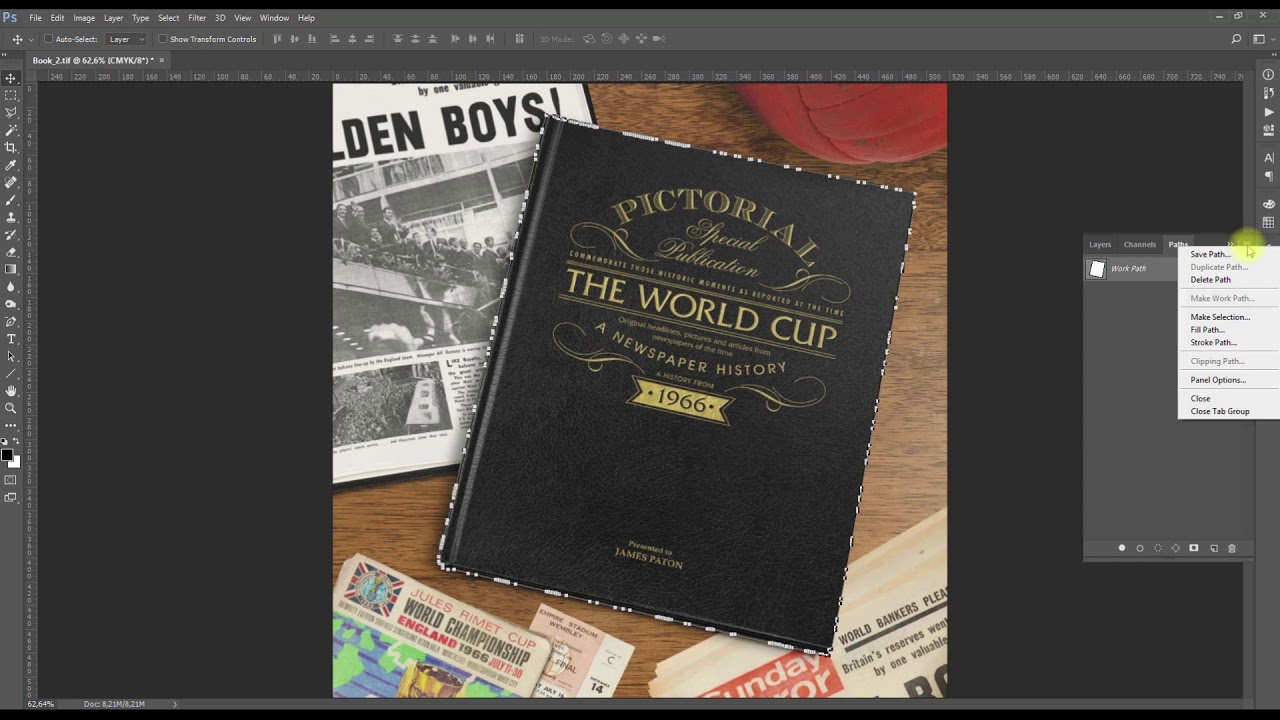
Task: Select the Zoom tool
Action: pyautogui.click(x=11, y=408)
